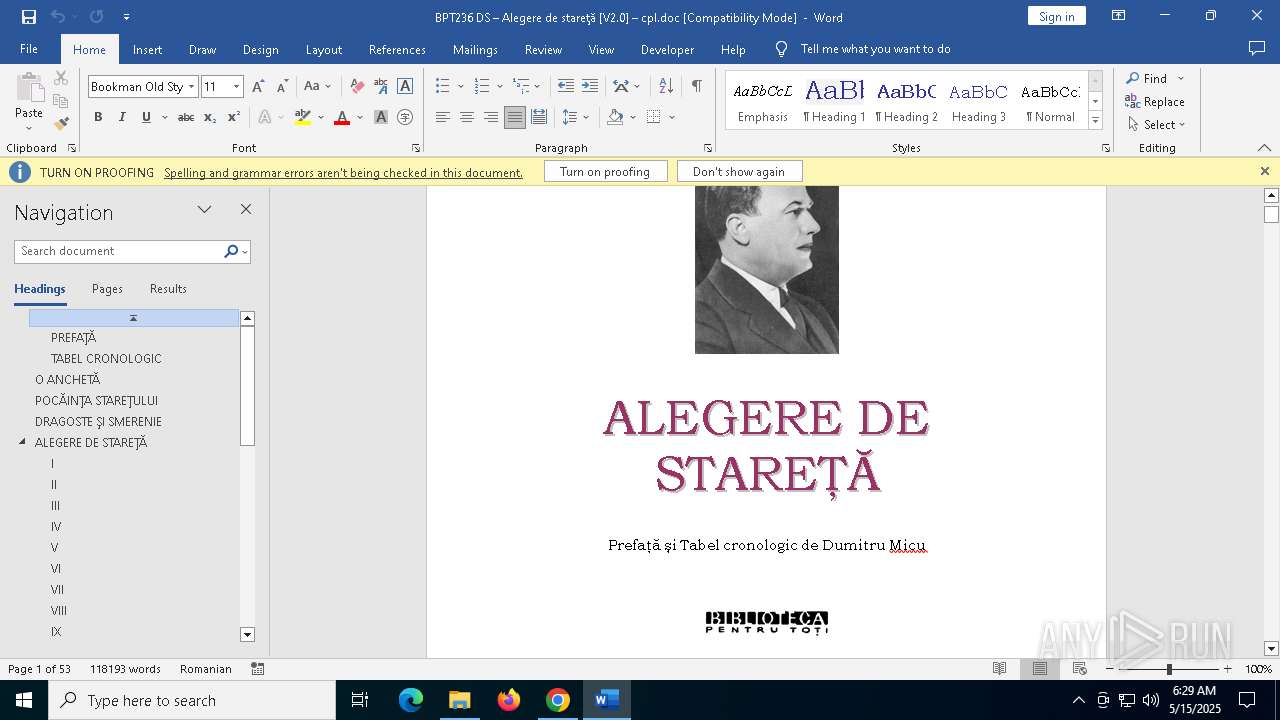This screenshot has height=720, width=1280.
Task: Decrease font size with Shrink Font icon
Action: pyautogui.click(x=282, y=87)
